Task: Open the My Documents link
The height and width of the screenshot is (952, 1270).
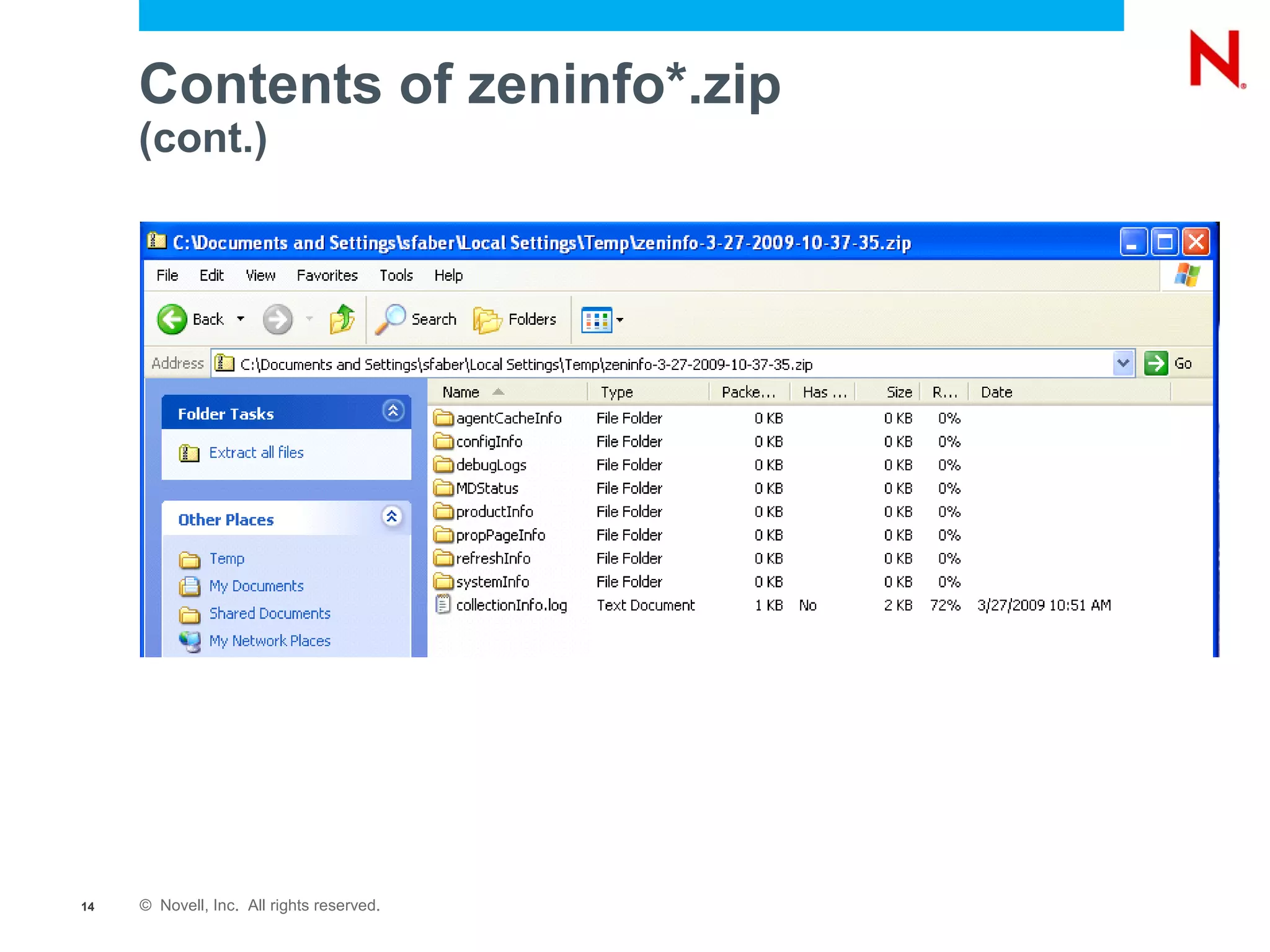Action: (256, 586)
